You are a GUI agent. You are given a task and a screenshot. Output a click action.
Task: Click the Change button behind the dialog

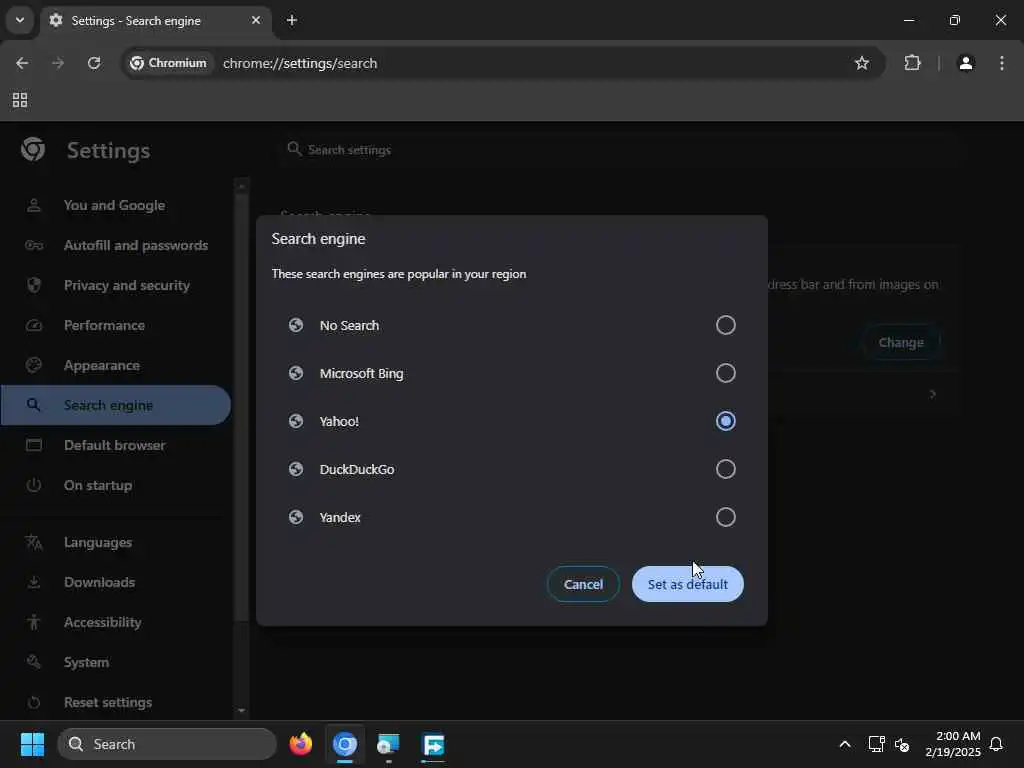point(901,342)
